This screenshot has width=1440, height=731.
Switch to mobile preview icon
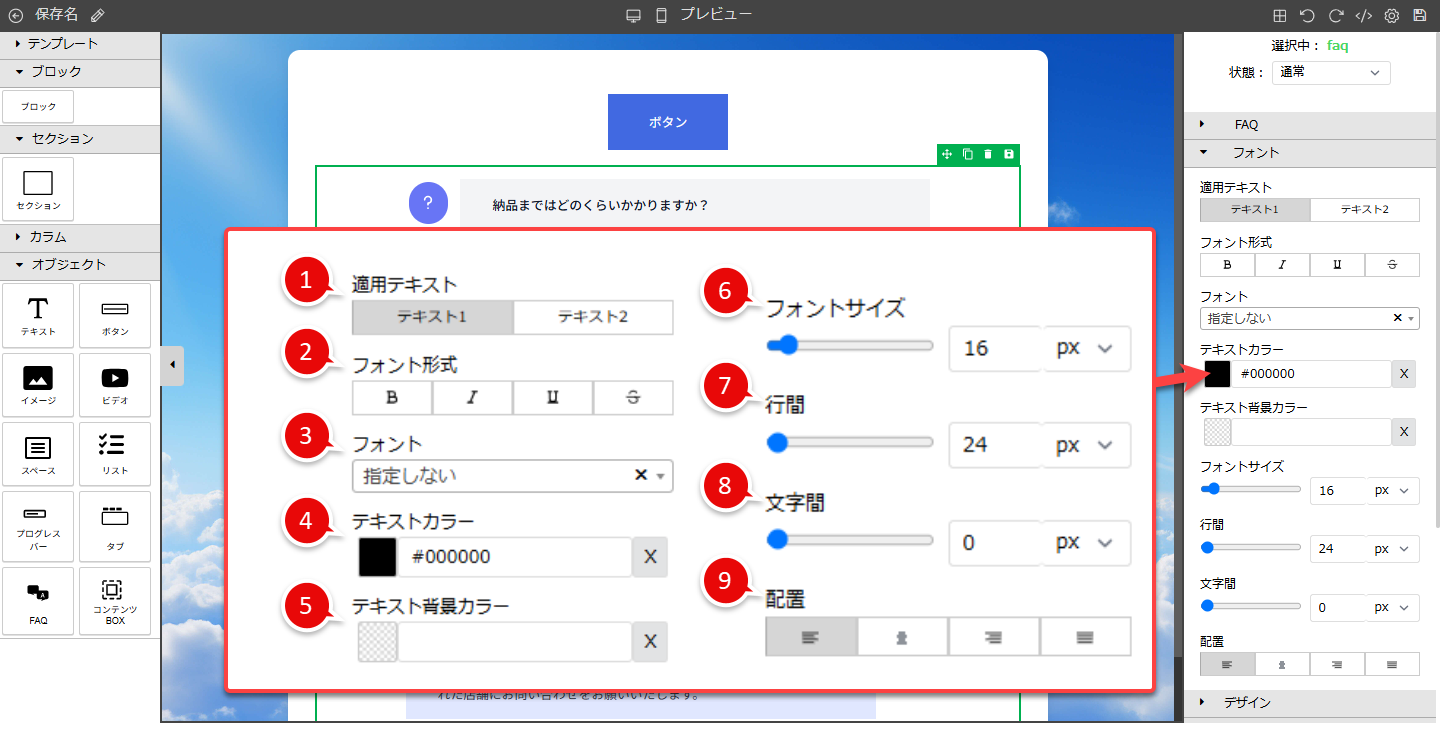(x=661, y=15)
